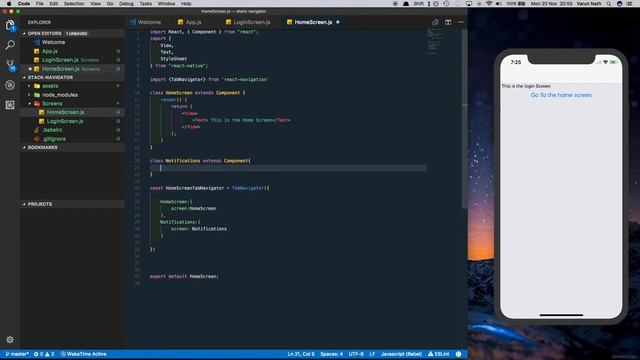Open the Apple menu
Image resolution: width=640 pixels, height=360 pixels.
9,3
